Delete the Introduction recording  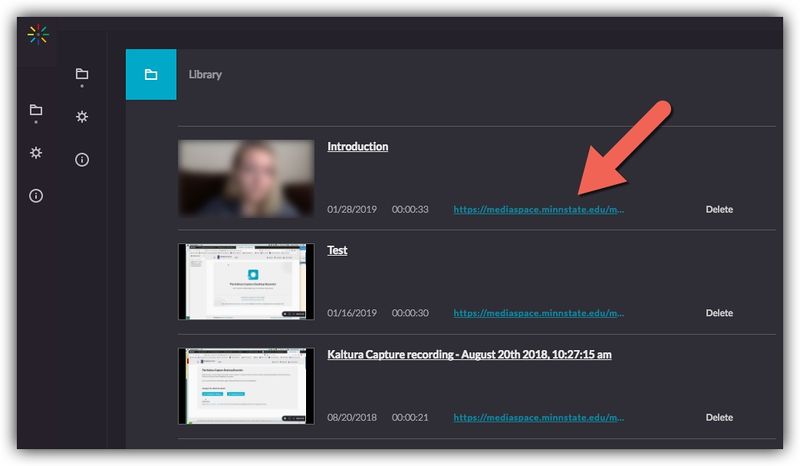[719, 210]
